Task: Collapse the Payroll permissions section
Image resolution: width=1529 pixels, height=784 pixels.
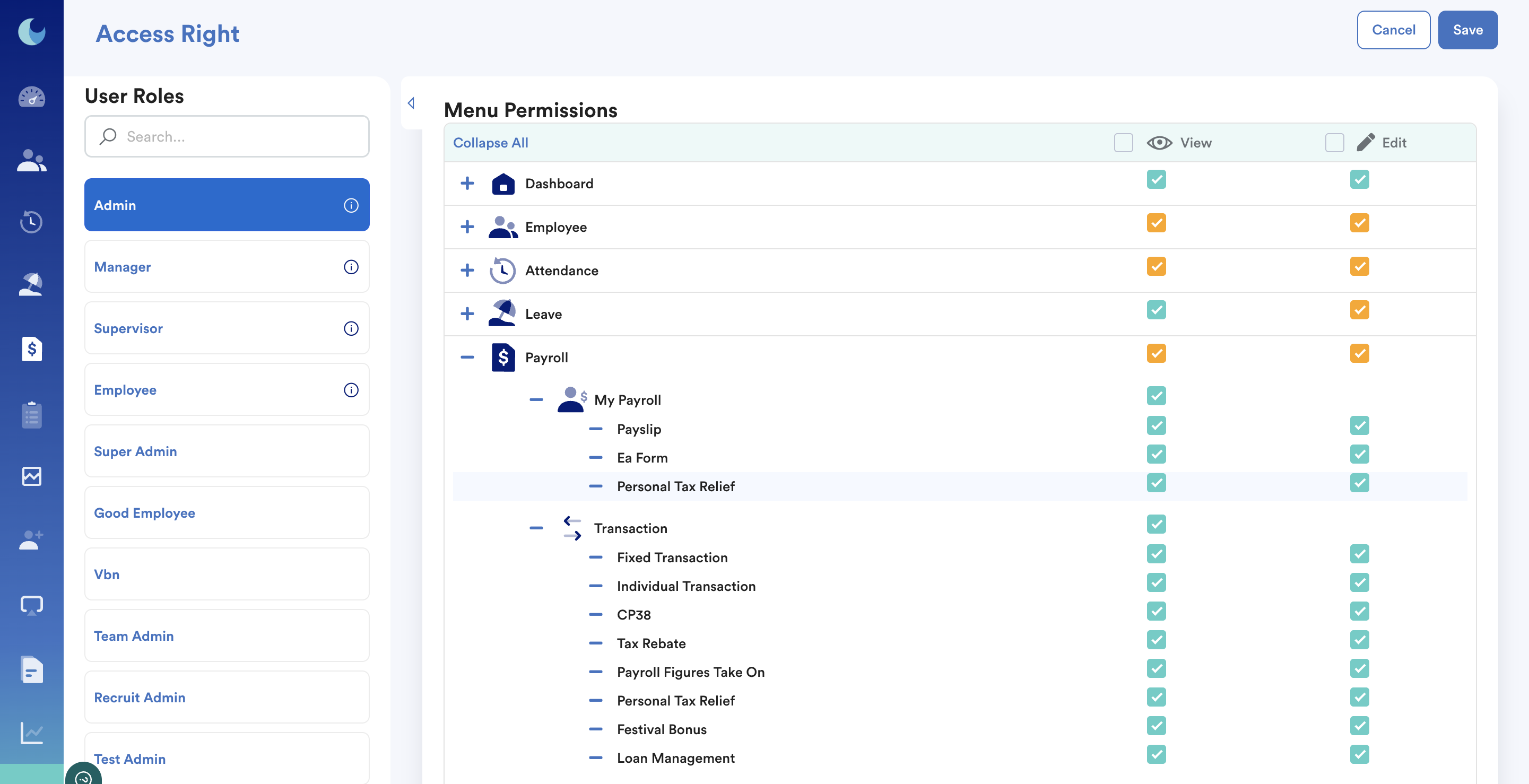Action: pos(467,358)
